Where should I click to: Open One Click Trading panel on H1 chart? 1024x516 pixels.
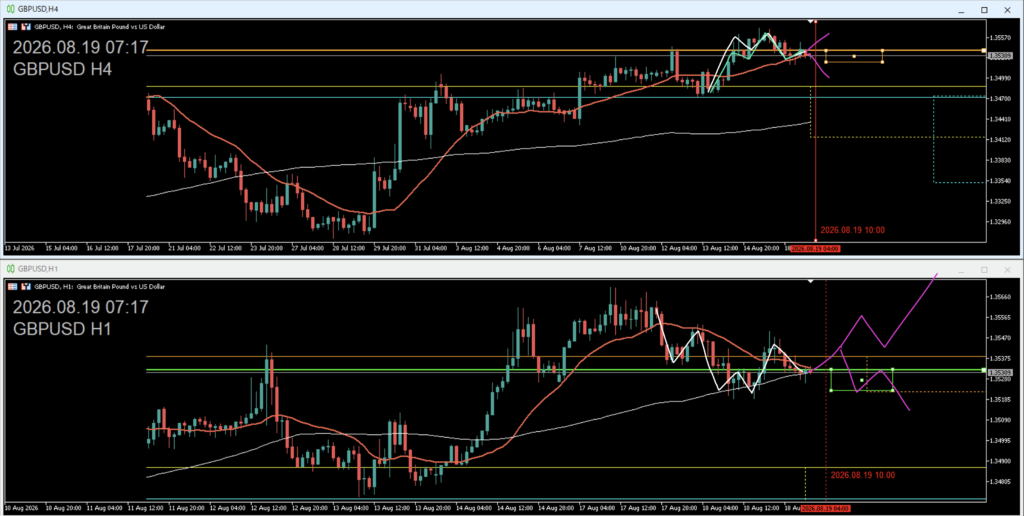[12, 286]
